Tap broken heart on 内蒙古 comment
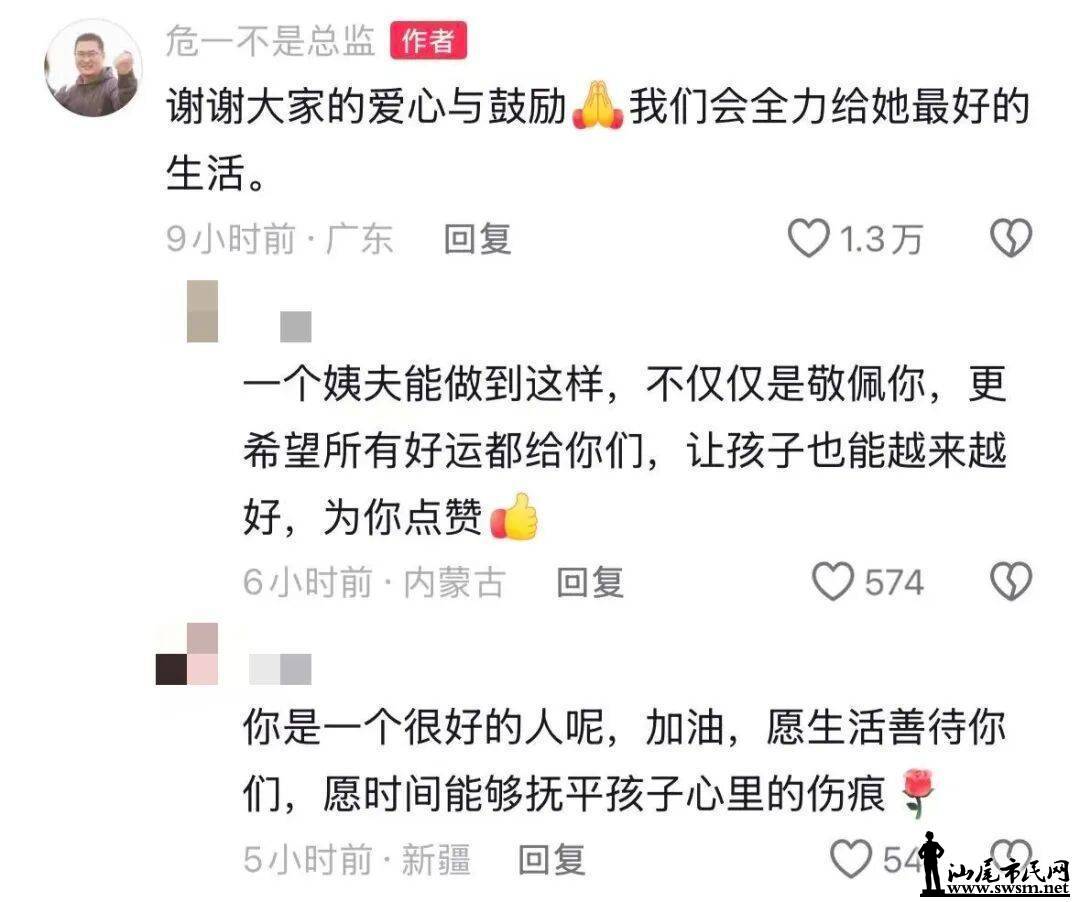Viewport: 1080px width, 902px height. click(x=1010, y=581)
